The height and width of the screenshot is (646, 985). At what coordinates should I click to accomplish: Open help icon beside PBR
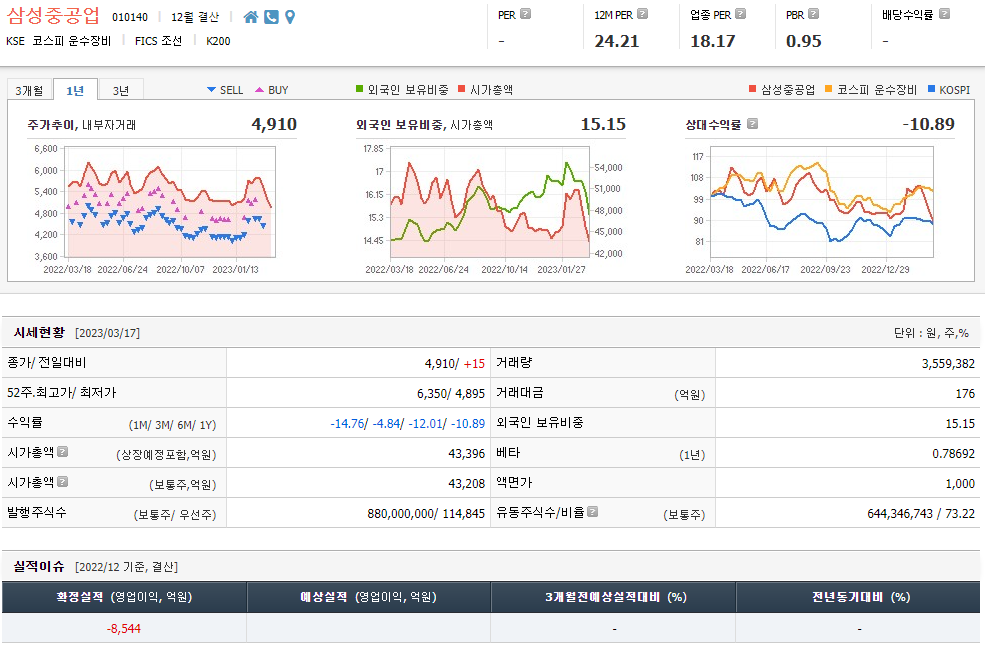tap(814, 13)
